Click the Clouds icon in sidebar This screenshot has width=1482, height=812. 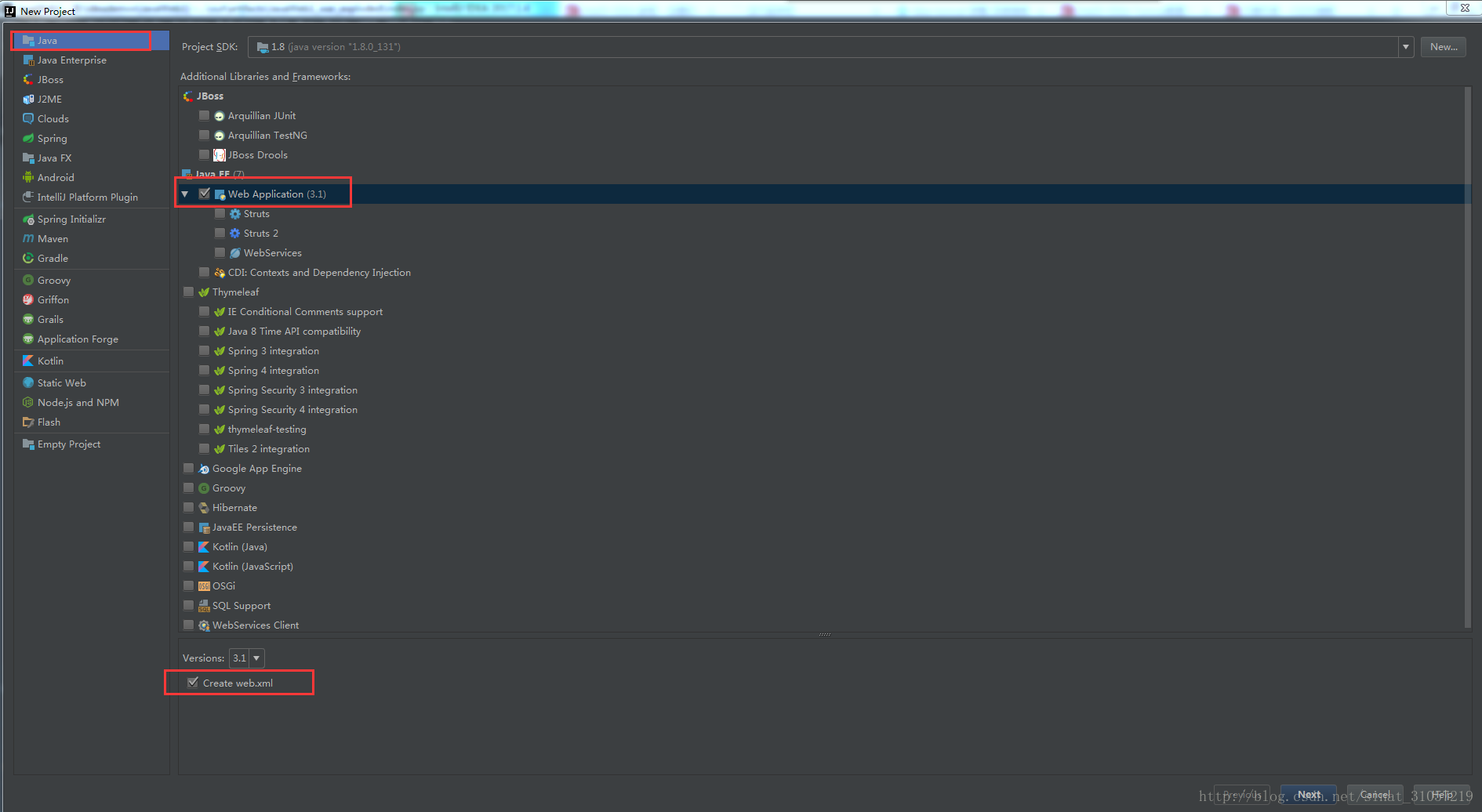[x=28, y=118]
